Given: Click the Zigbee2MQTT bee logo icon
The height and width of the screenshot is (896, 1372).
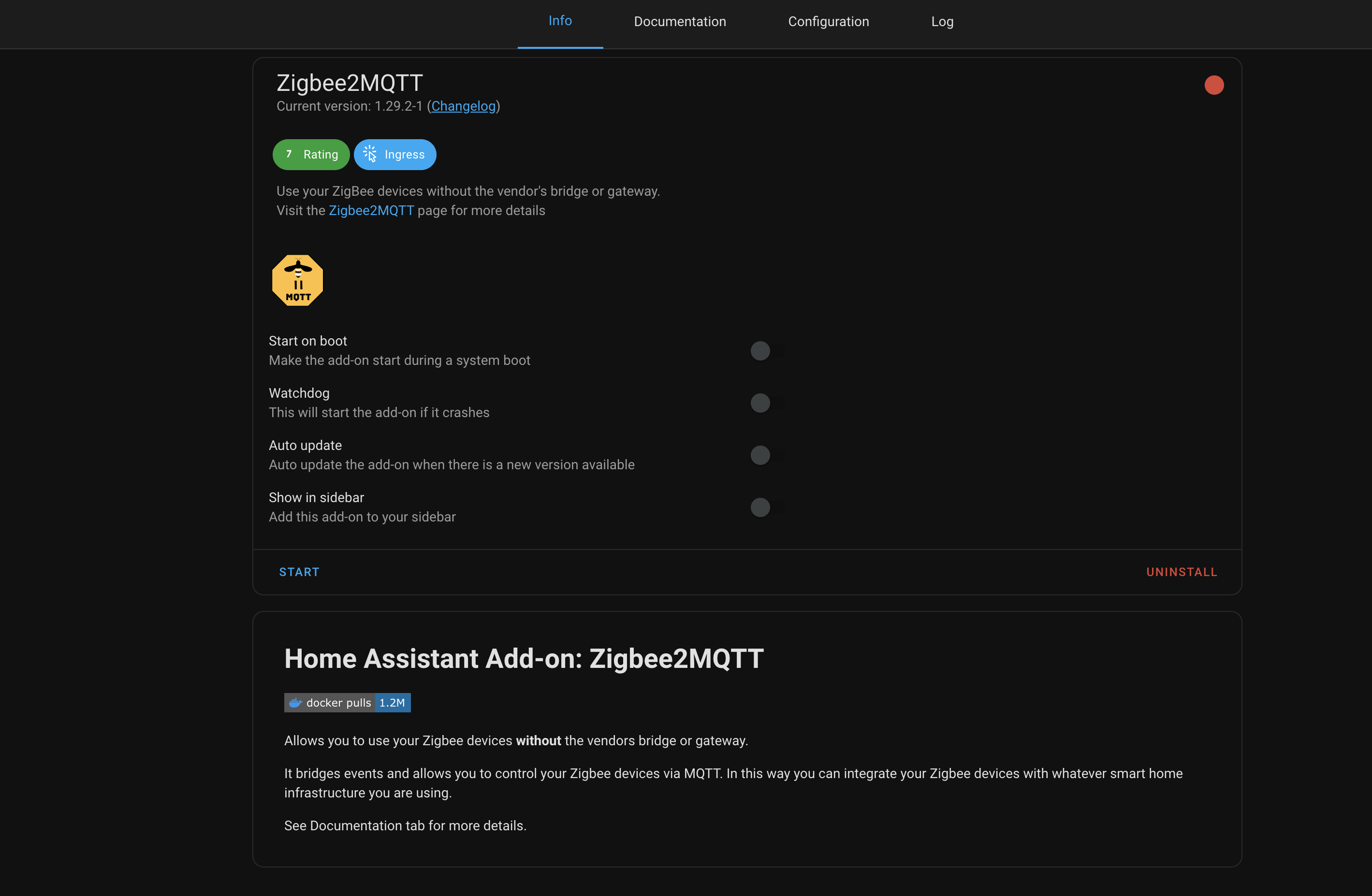Looking at the screenshot, I should pos(297,281).
